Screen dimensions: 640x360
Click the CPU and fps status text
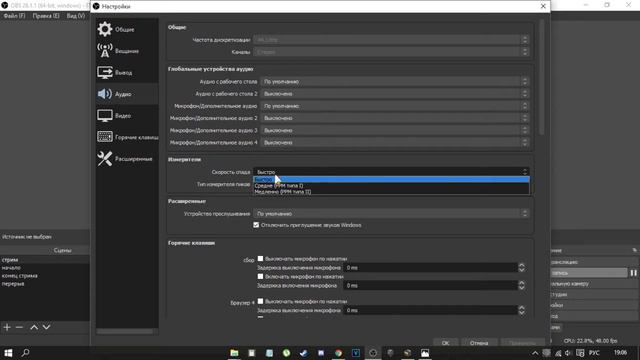pos(590,340)
